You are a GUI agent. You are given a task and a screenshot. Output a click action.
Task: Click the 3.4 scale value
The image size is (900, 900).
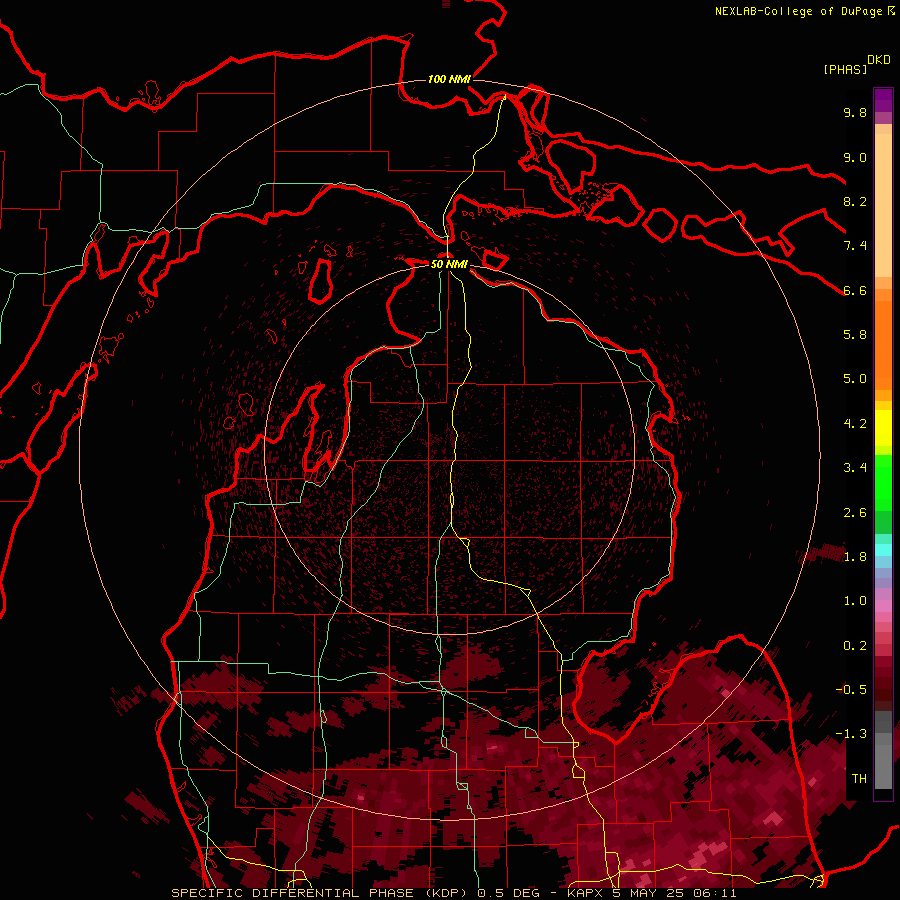tap(855, 468)
